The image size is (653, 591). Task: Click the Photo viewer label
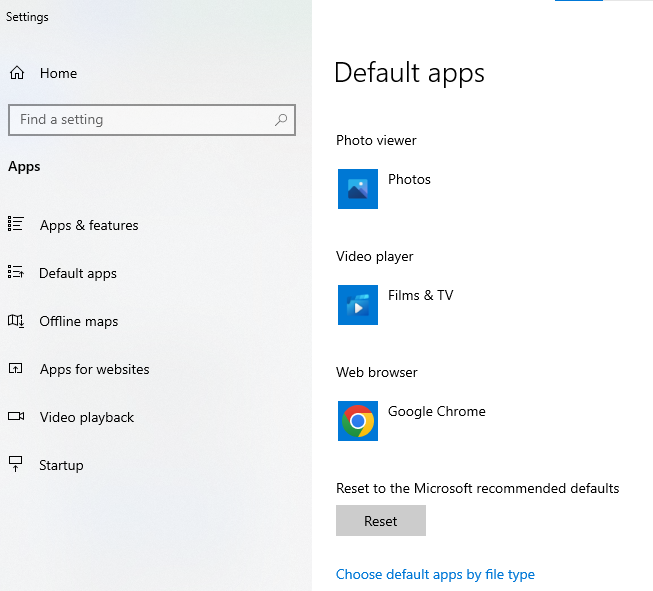click(x=376, y=140)
